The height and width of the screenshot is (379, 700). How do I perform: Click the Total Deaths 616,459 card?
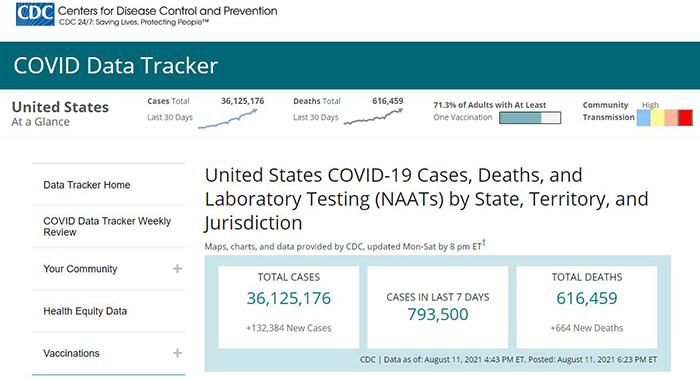pos(587,307)
